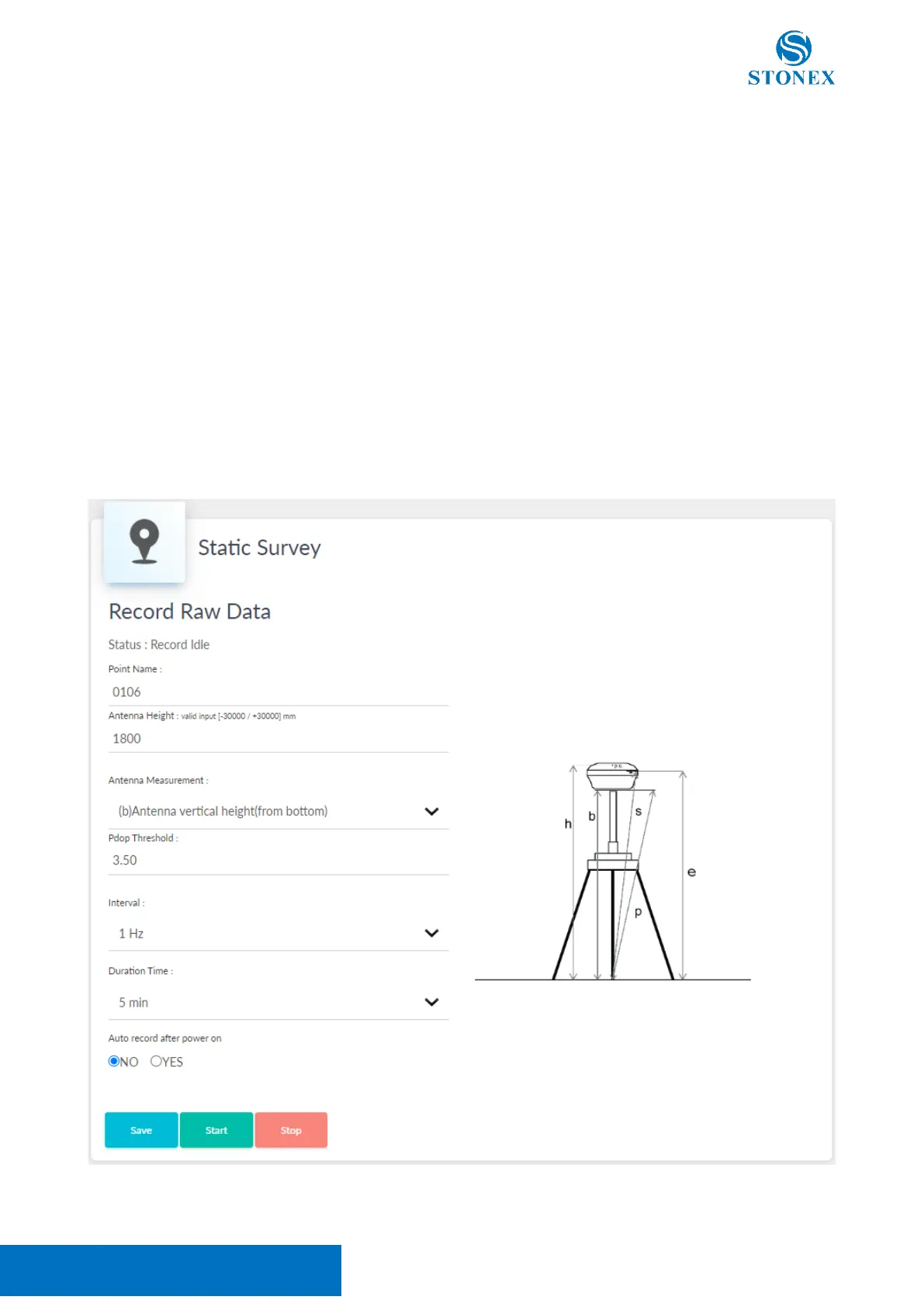Click the Interval dropdown chevron arrow
This screenshot has height=1307, width=924.
[x=432, y=933]
